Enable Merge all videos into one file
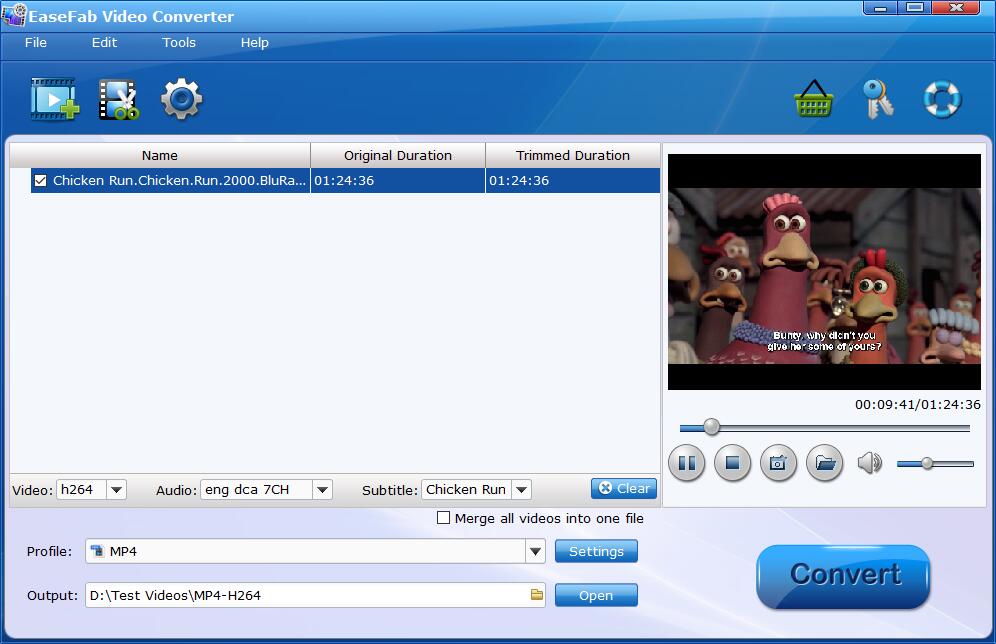The width and height of the screenshot is (996, 644). pos(443,518)
